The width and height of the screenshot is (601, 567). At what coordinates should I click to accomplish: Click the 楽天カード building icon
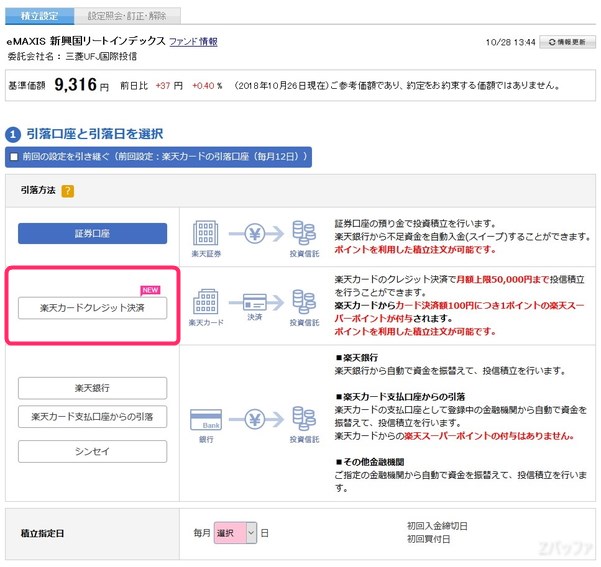coord(206,302)
